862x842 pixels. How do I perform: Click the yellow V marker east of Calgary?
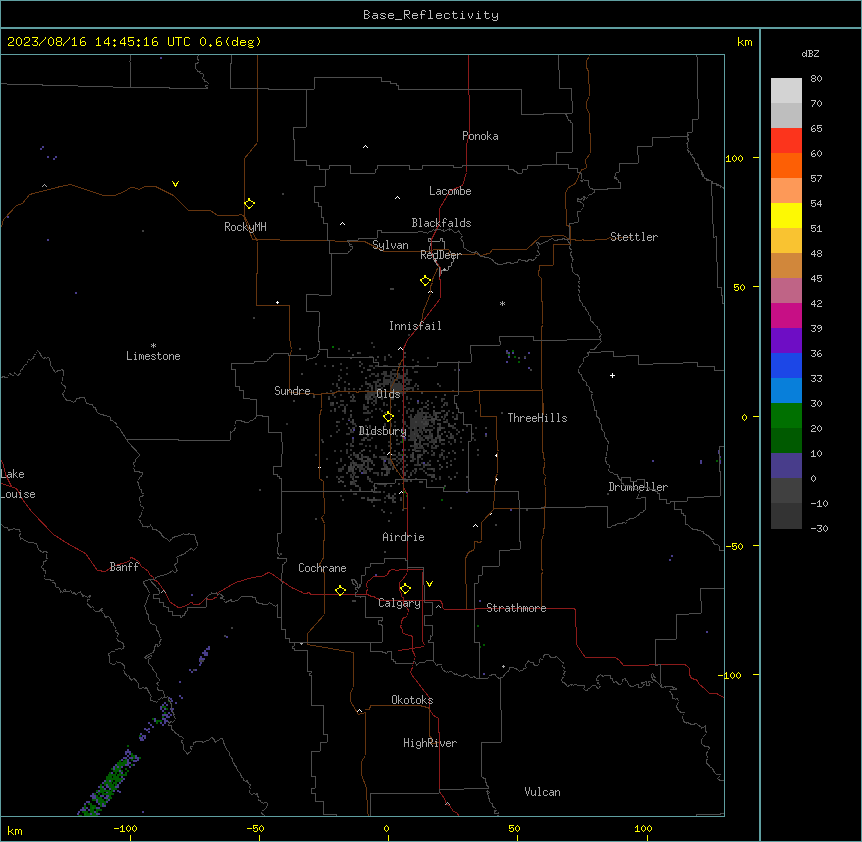point(429,584)
